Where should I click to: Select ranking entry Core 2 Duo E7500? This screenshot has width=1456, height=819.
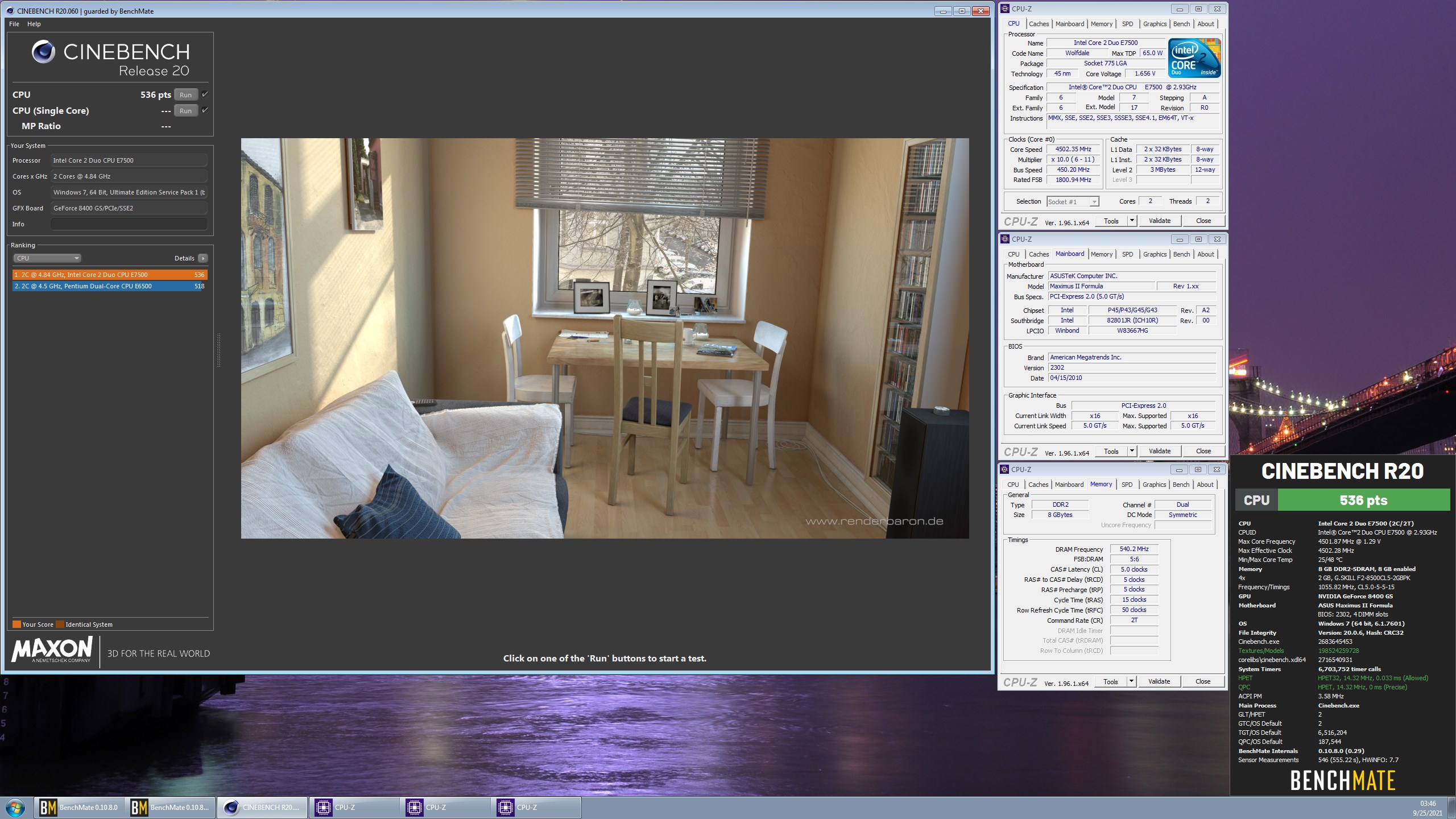tap(110, 275)
